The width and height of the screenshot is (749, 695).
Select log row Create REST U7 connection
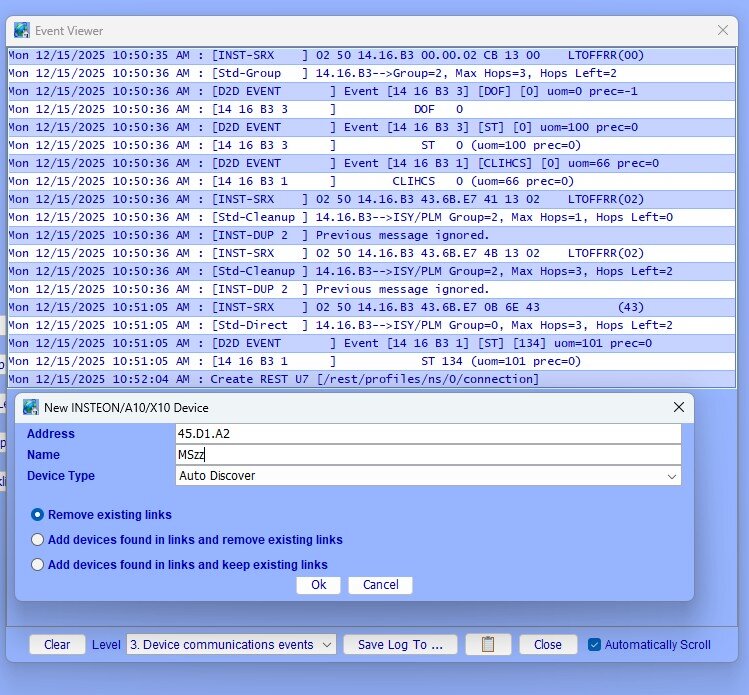tap(372, 379)
